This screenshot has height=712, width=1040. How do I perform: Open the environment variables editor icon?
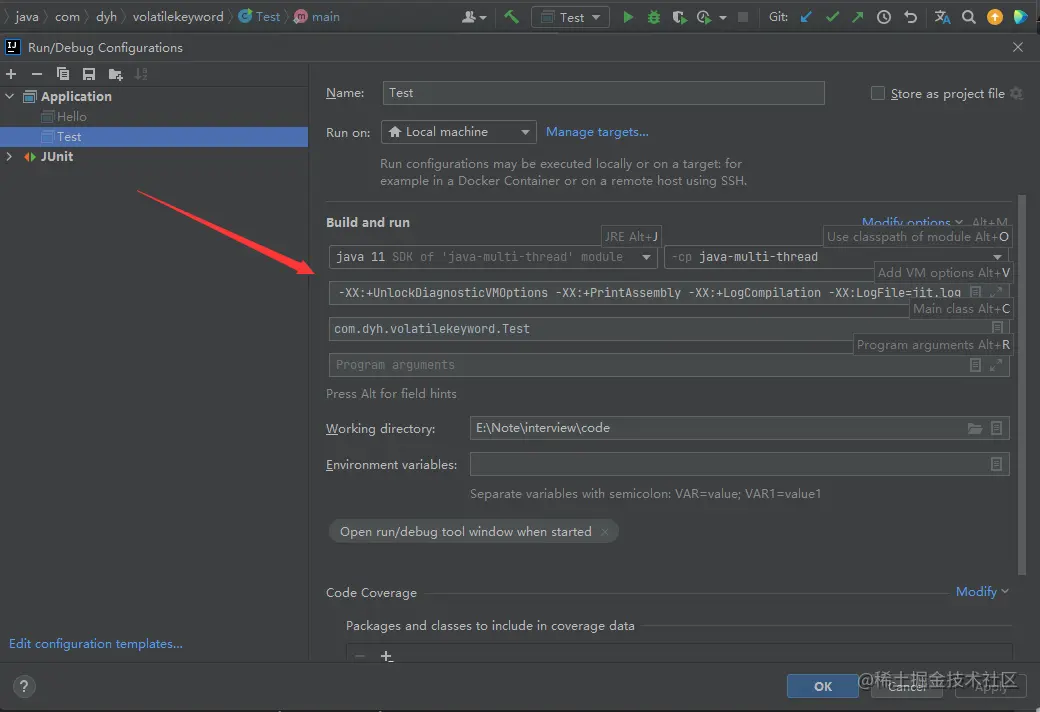[x=996, y=464]
